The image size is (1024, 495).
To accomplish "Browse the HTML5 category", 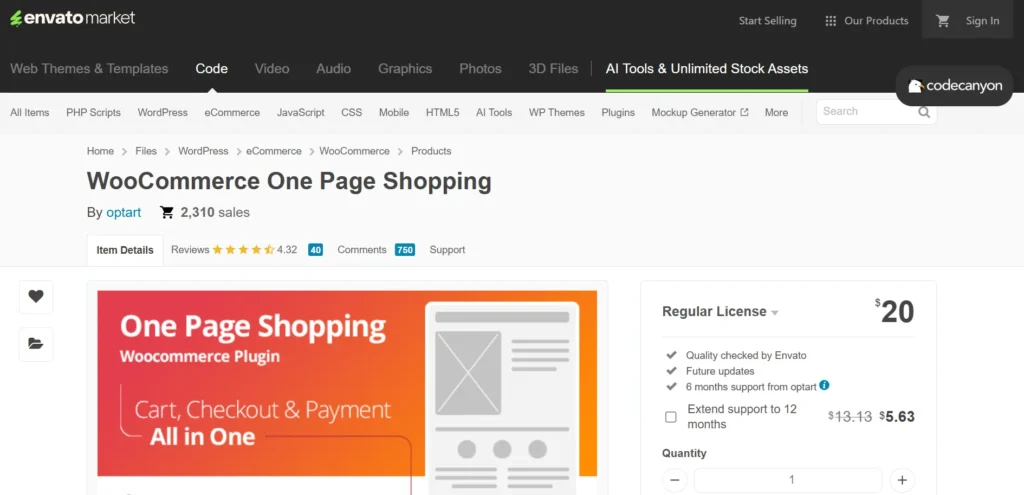I will click(x=442, y=112).
